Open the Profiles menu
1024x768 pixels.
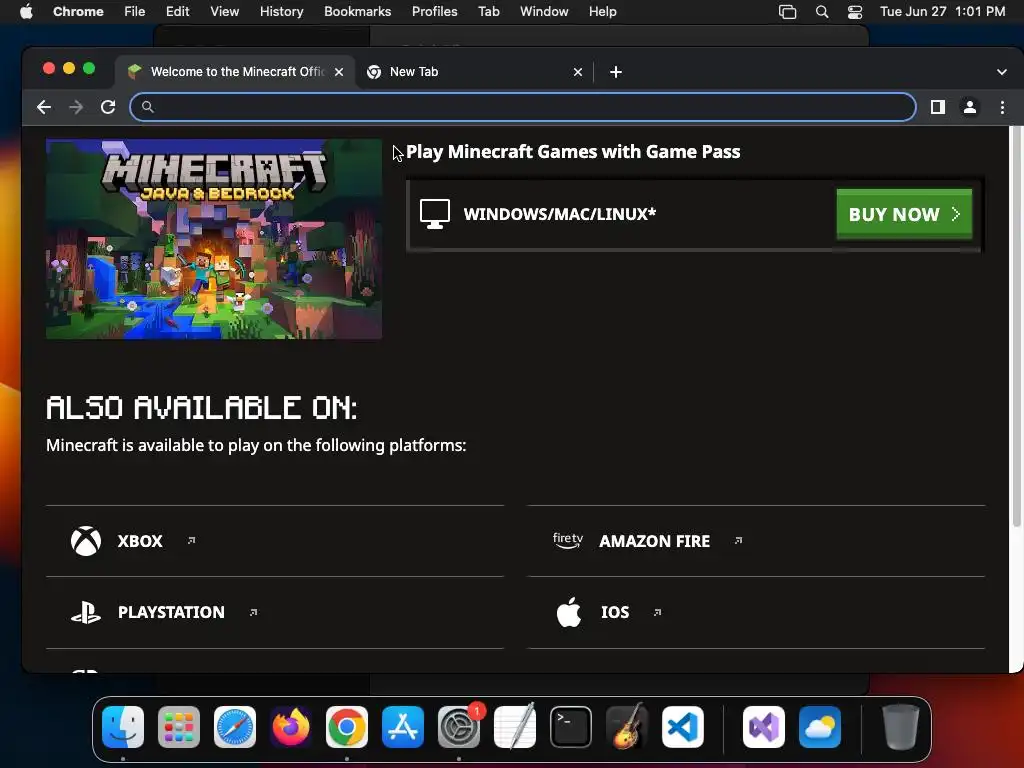[x=434, y=11]
